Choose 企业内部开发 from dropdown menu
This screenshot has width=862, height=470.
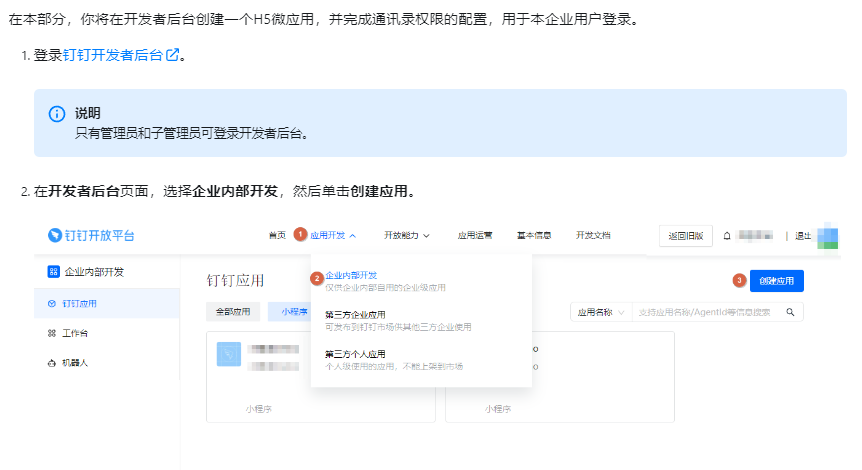[x=385, y=280]
